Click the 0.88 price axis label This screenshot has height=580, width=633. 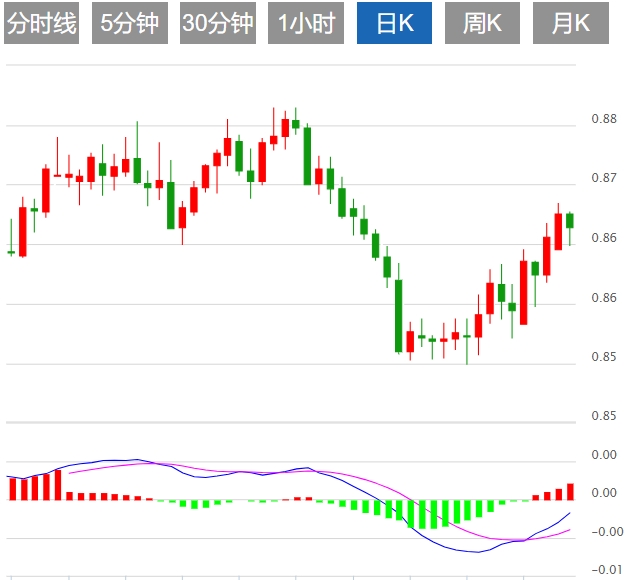click(604, 119)
